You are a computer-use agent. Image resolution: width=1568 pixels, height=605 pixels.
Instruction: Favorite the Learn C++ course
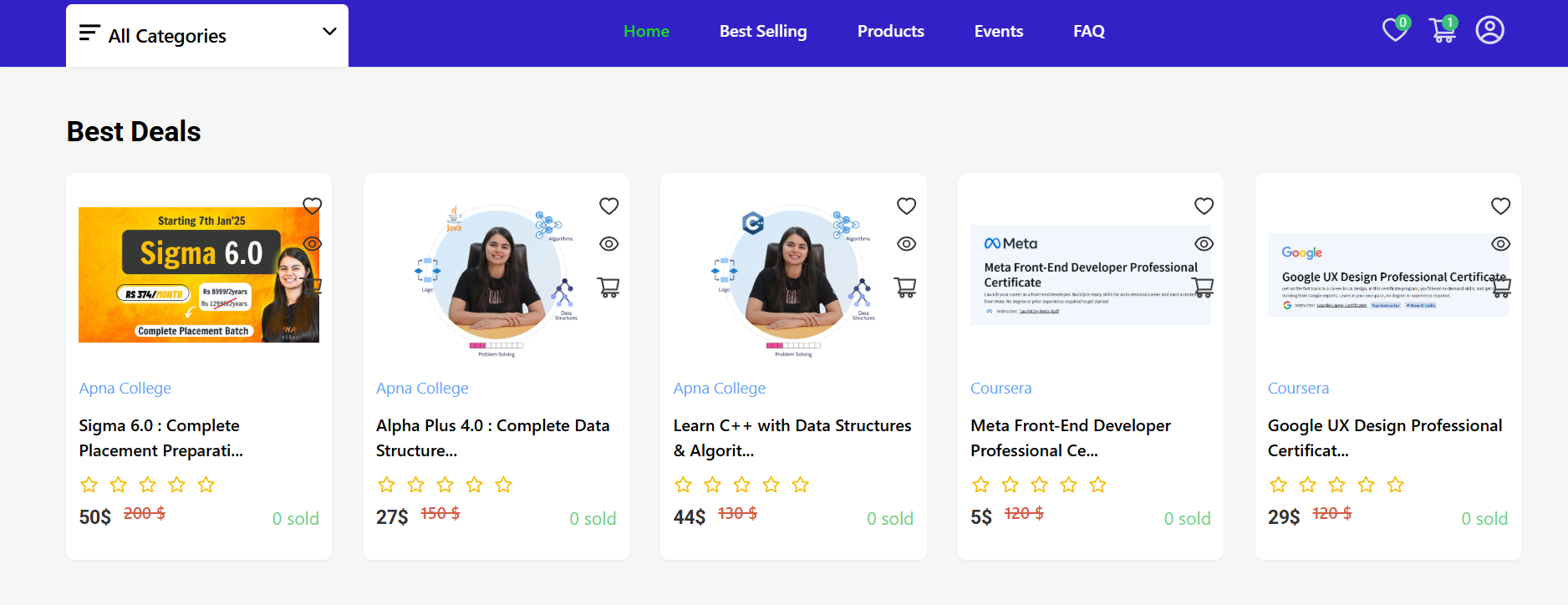[907, 206]
